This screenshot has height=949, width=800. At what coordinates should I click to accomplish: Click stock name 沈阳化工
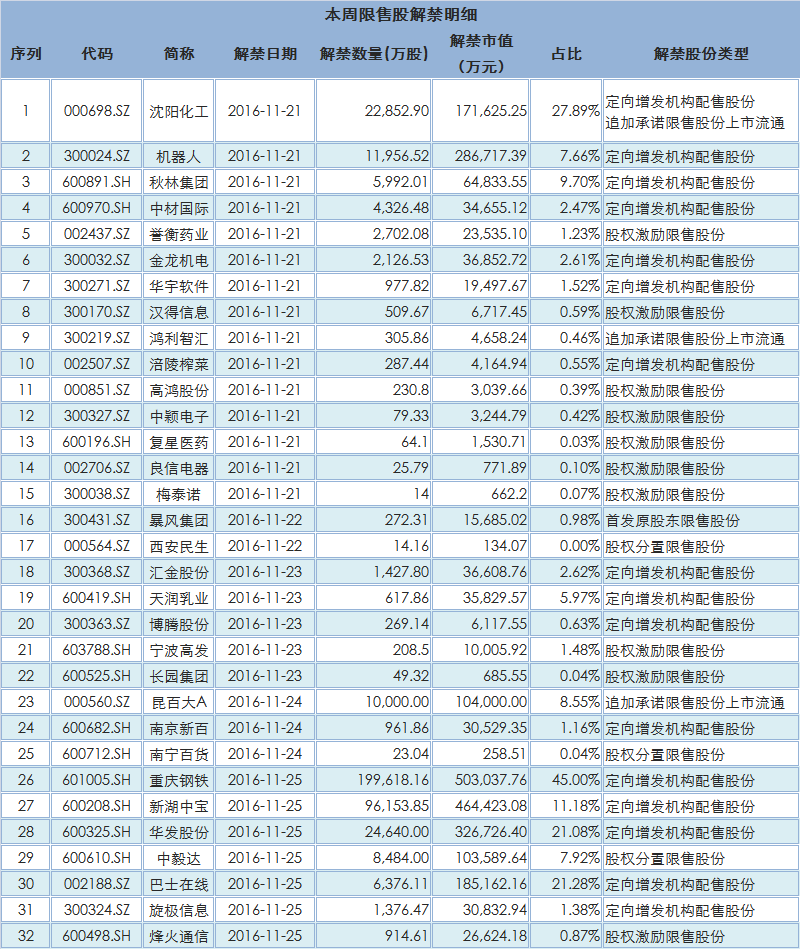point(179,111)
